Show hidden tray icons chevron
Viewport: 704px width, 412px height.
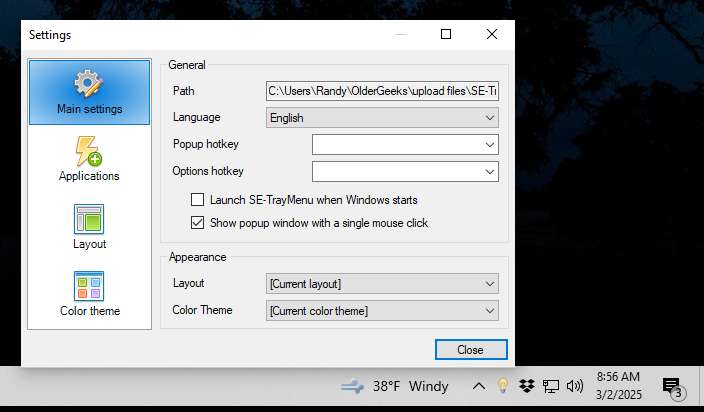(x=479, y=386)
